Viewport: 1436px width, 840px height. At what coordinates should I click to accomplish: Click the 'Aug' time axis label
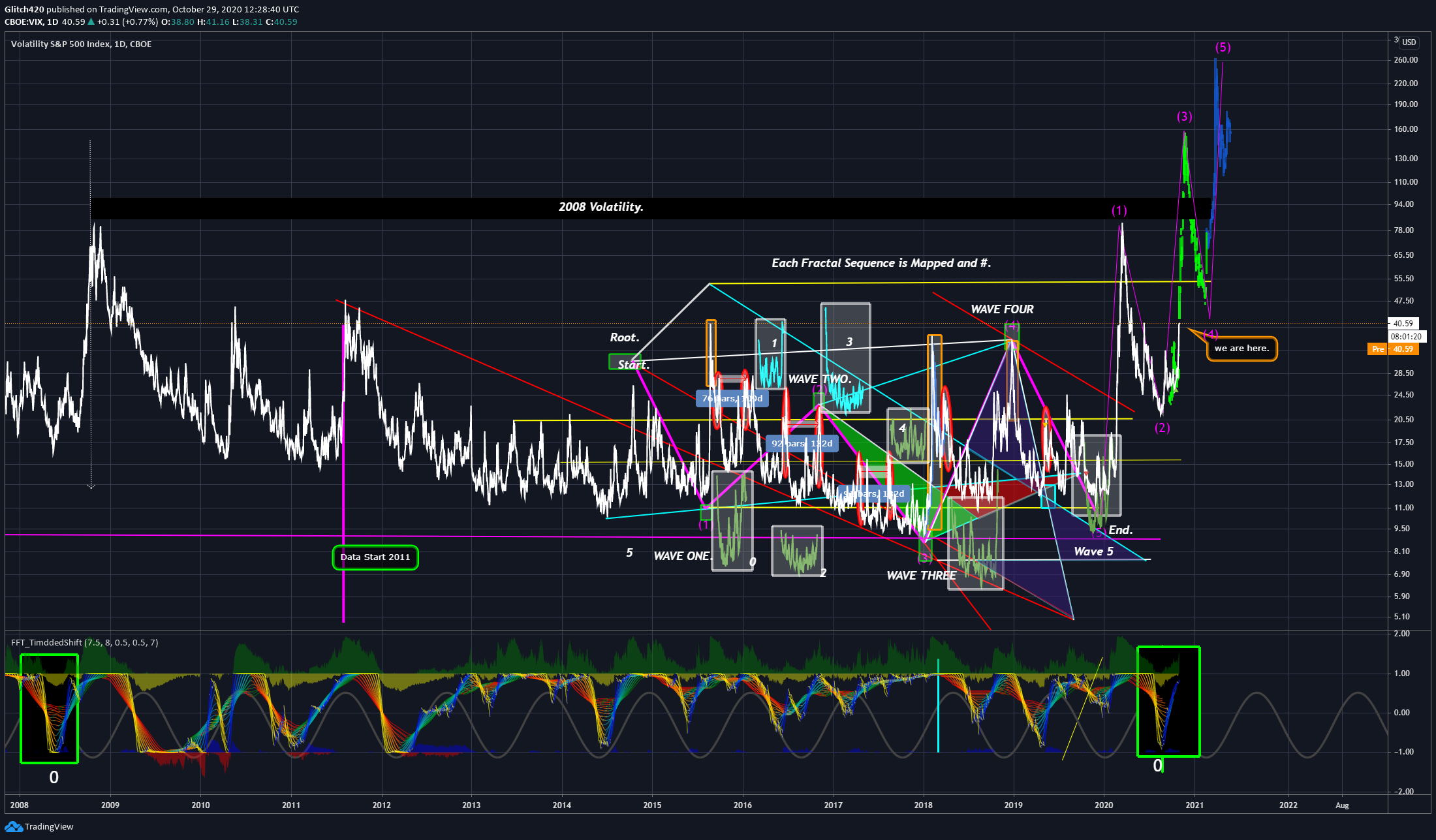[x=1342, y=805]
